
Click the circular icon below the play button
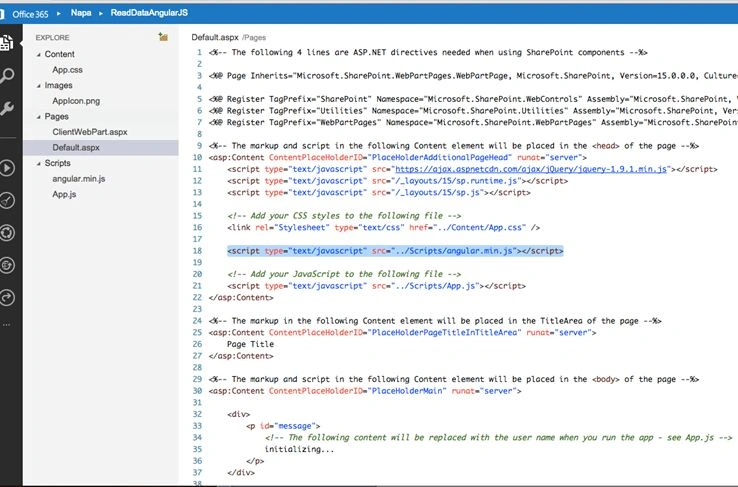click(x=7, y=200)
